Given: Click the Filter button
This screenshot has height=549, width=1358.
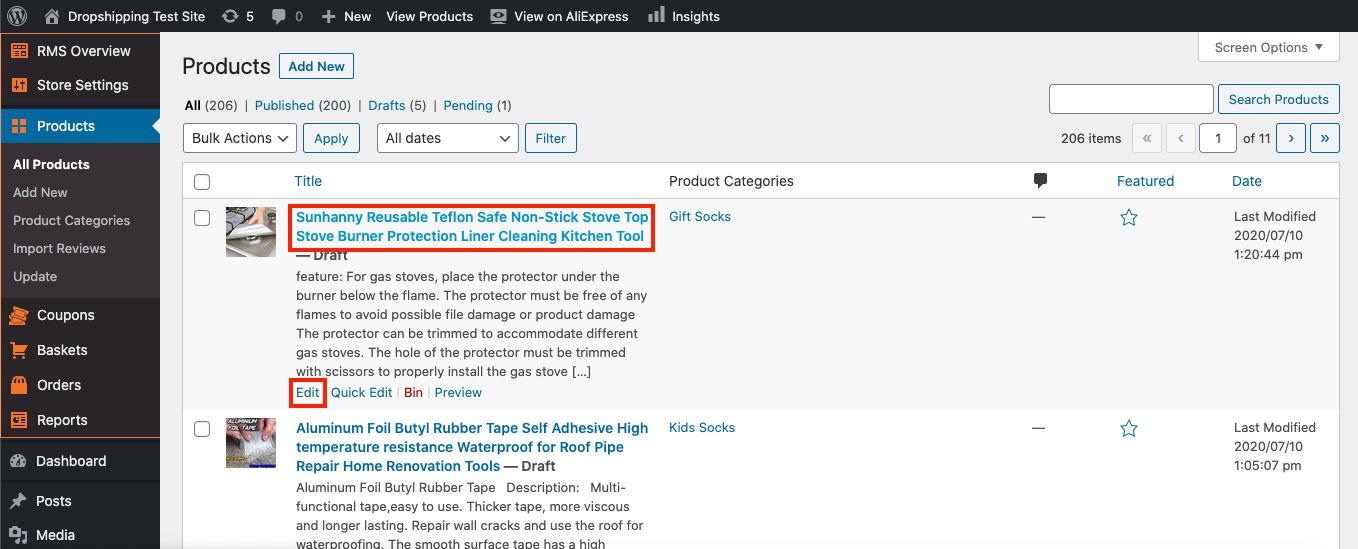Looking at the screenshot, I should (551, 138).
